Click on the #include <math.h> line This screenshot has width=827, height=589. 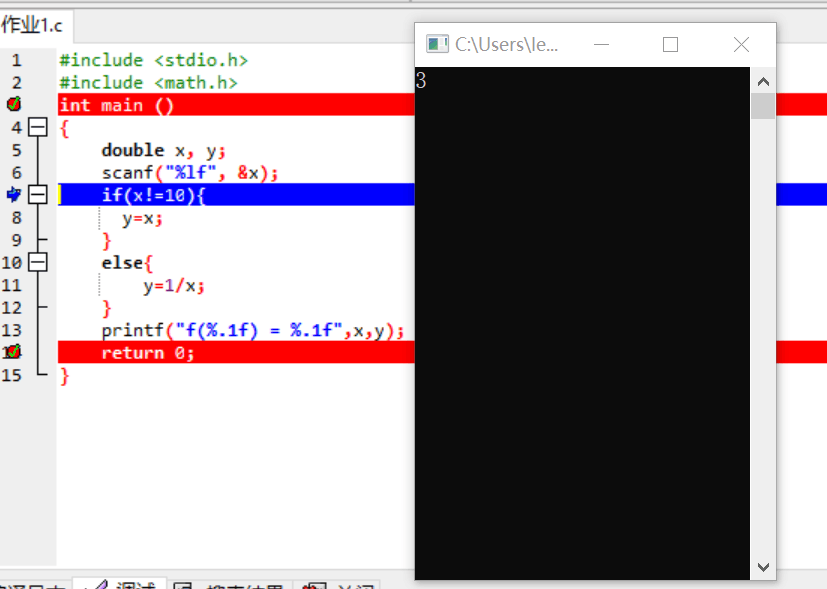pos(148,83)
